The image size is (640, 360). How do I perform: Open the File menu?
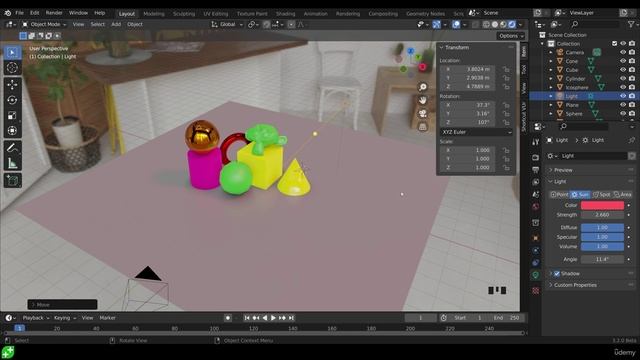point(19,13)
